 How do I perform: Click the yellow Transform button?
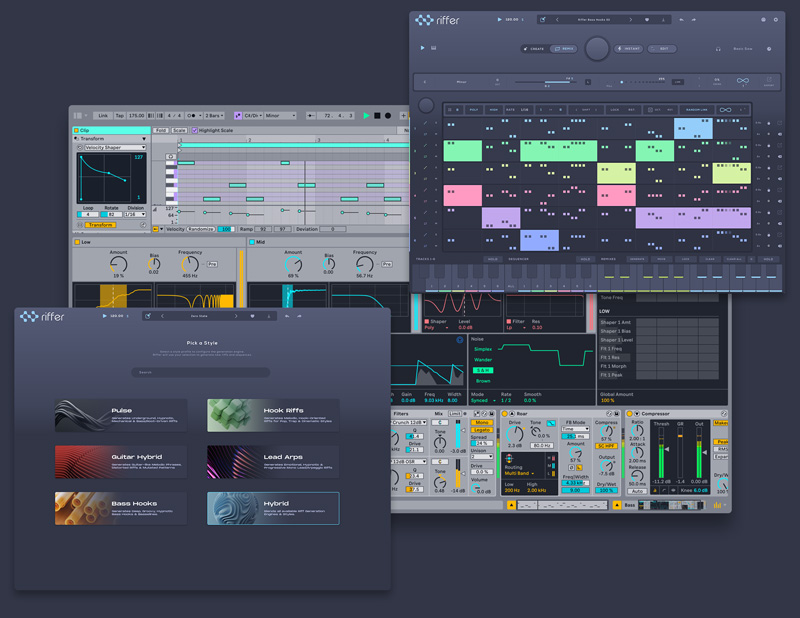(101, 225)
